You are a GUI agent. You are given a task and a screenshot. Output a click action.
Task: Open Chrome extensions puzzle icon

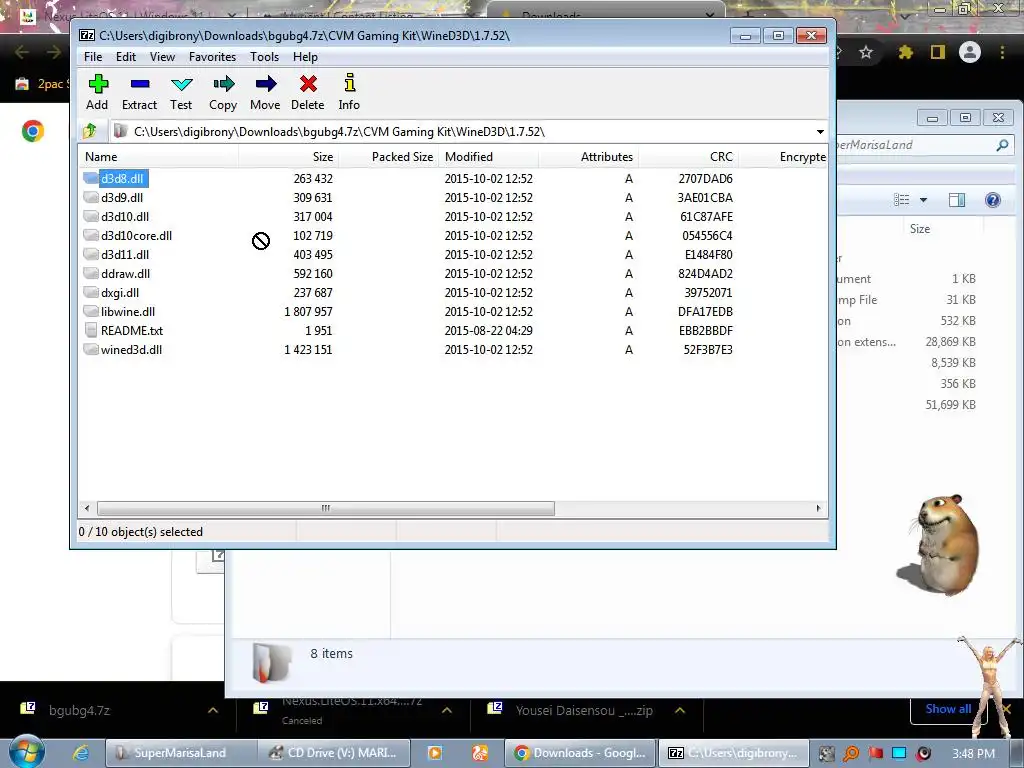[x=905, y=52]
